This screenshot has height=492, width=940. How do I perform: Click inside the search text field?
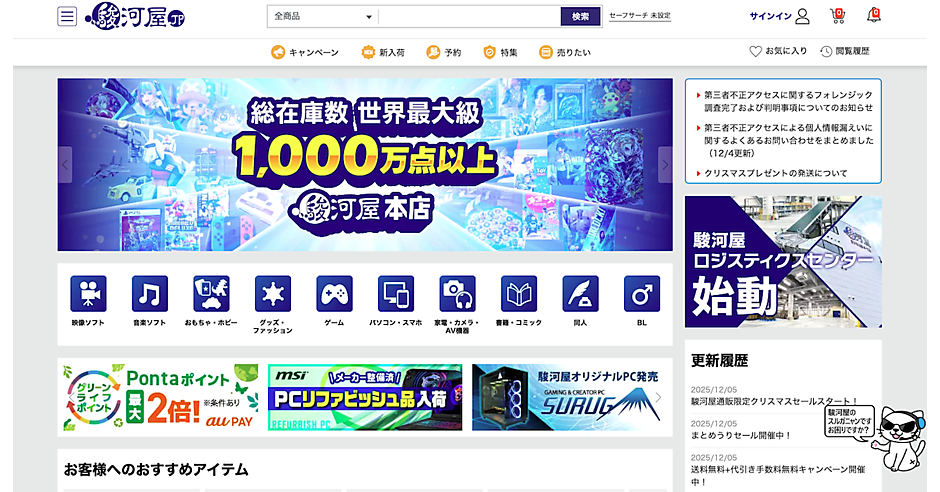pyautogui.click(x=469, y=17)
